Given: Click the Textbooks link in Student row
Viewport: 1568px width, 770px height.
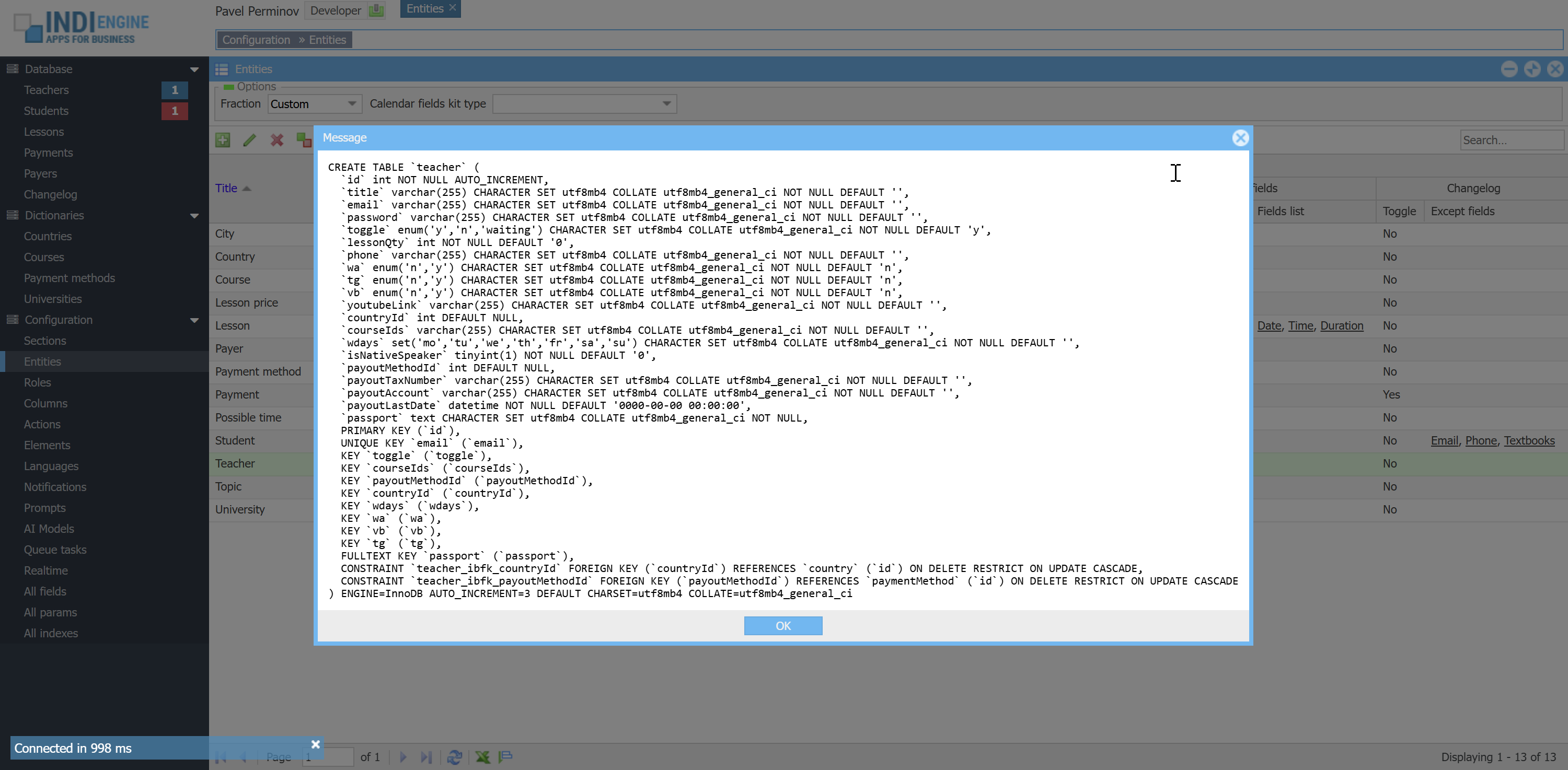Looking at the screenshot, I should pyautogui.click(x=1529, y=440).
